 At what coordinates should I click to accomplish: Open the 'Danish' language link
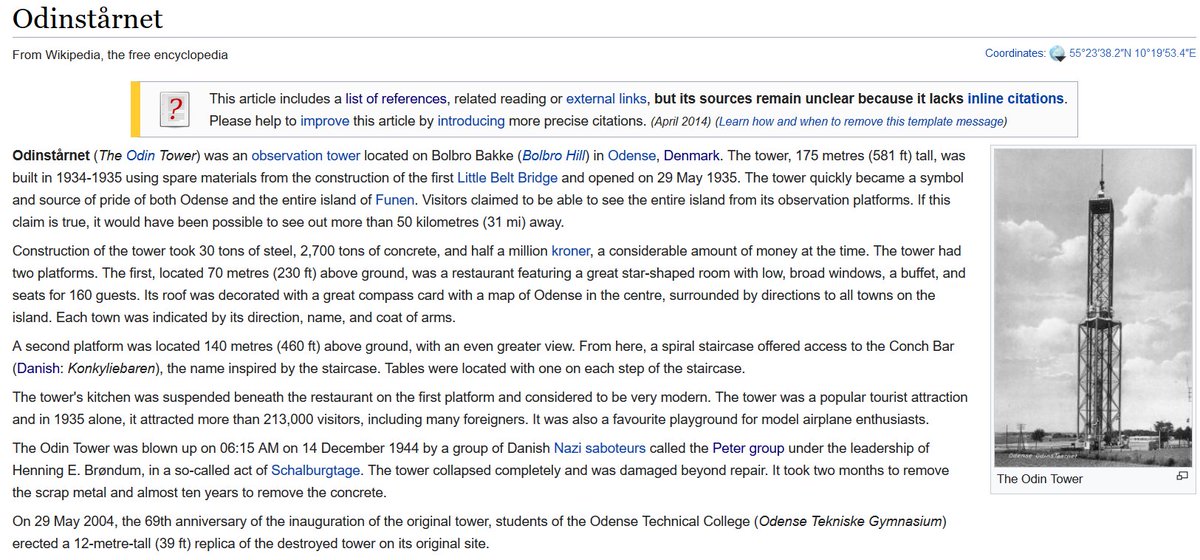click(x=41, y=367)
